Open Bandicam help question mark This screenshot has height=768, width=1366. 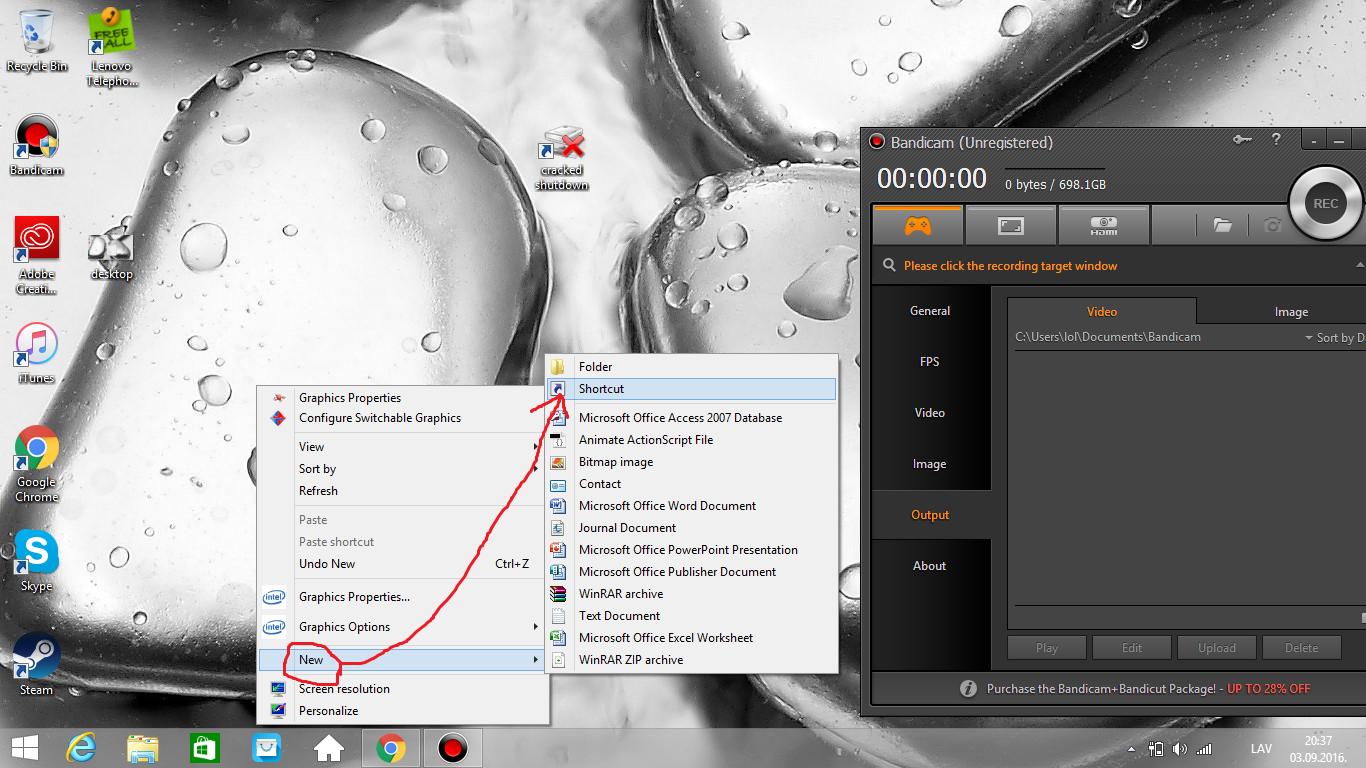(x=1276, y=140)
